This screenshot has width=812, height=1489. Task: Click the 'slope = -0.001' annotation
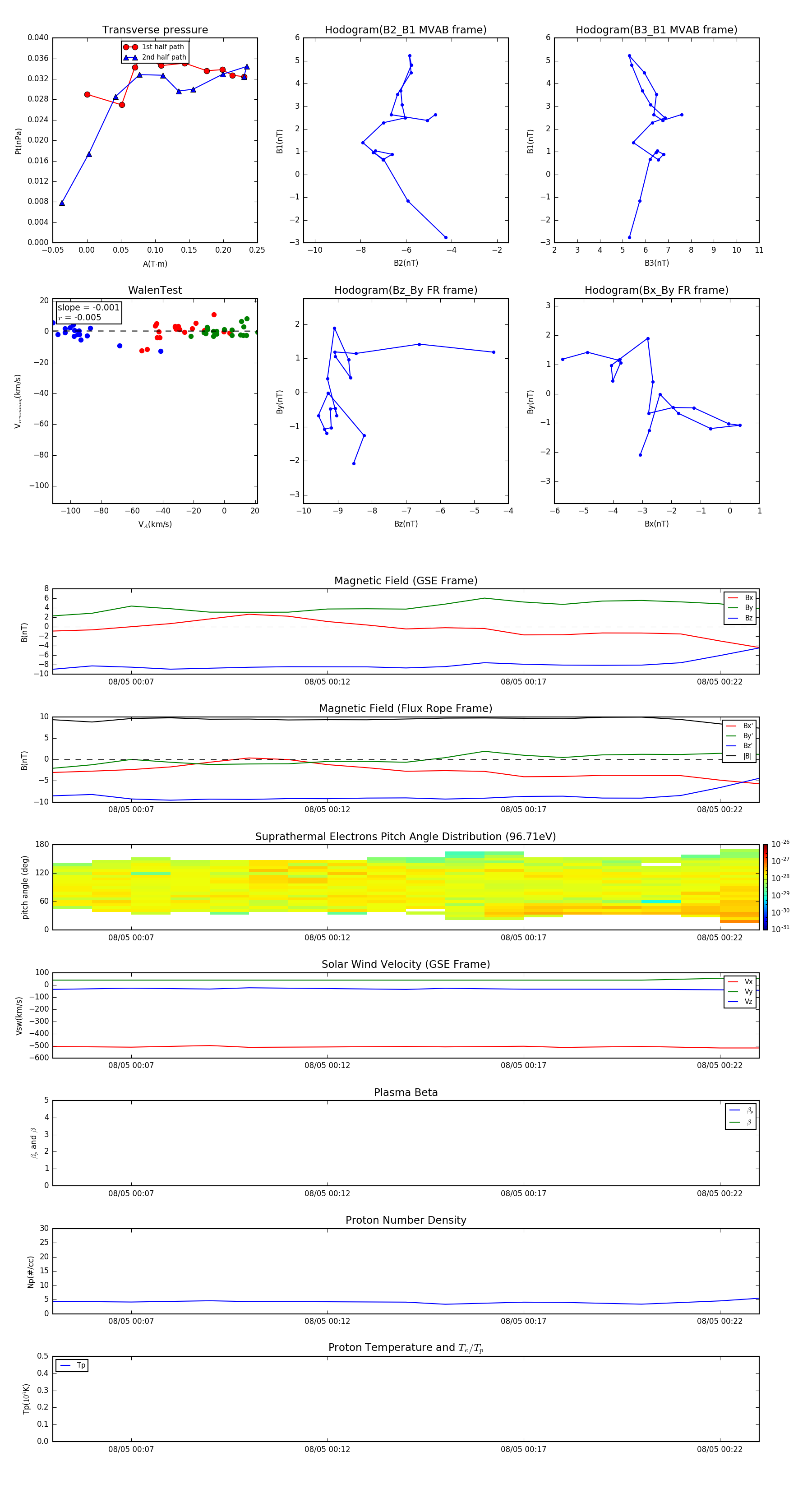[88, 308]
